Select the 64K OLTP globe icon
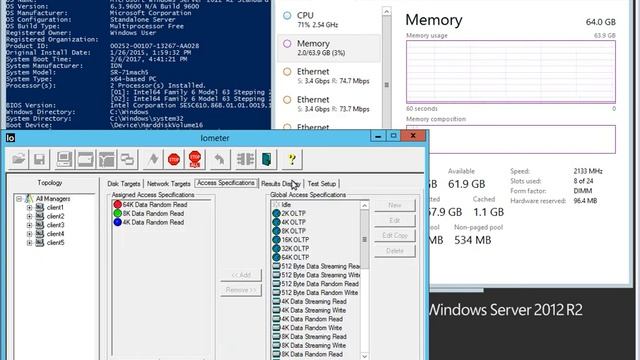Image resolution: width=640 pixels, height=360 pixels. click(x=276, y=257)
